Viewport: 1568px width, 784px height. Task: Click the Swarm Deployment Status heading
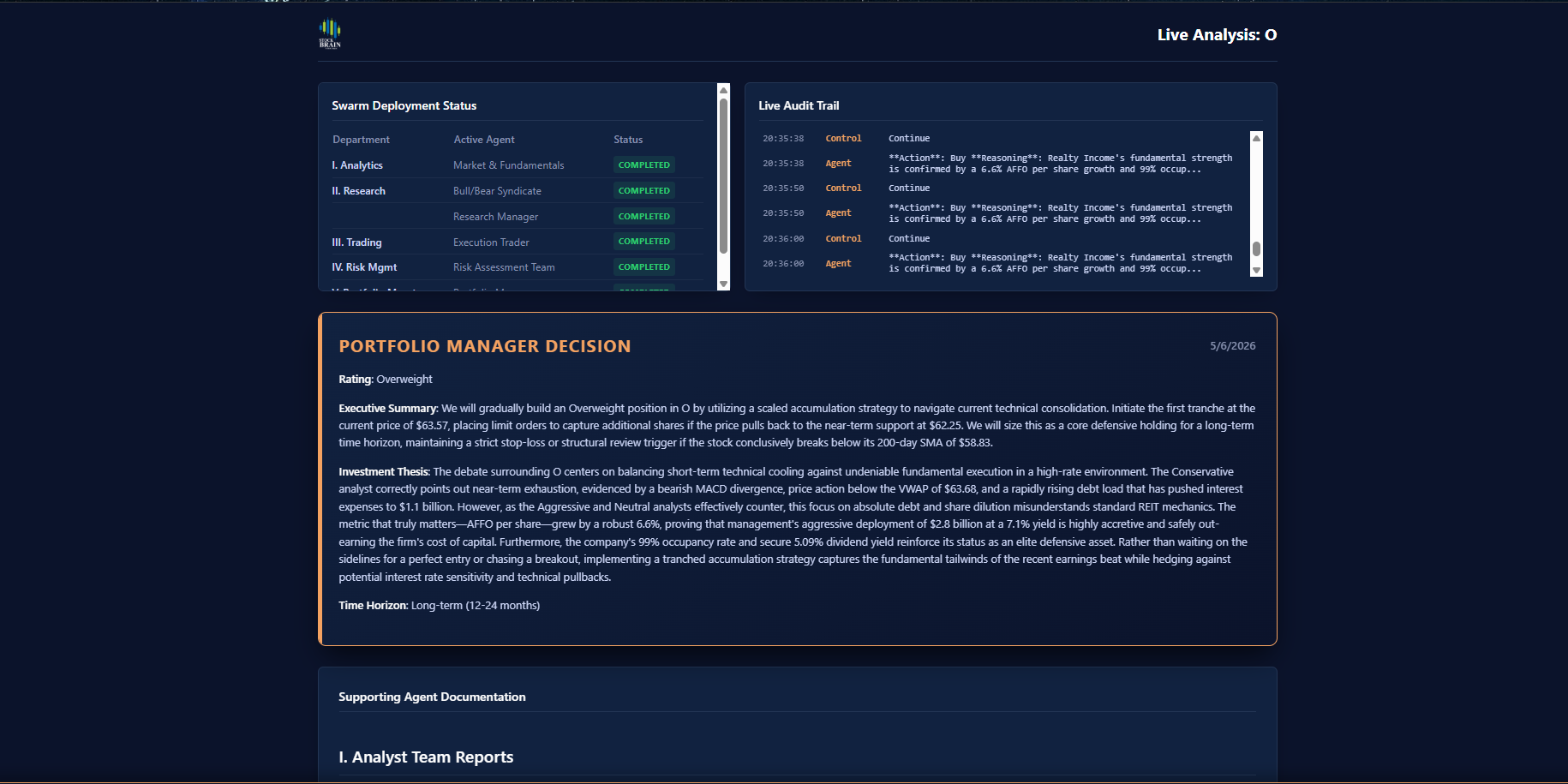pos(404,105)
